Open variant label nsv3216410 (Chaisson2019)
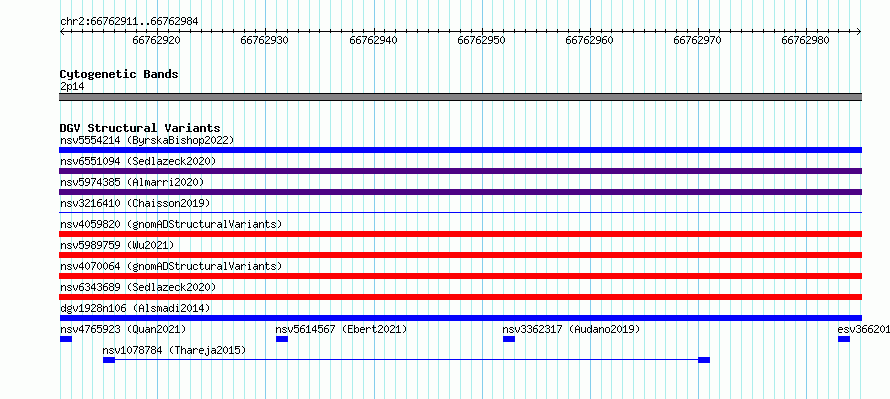890x399 pixels. pyautogui.click(x=135, y=203)
